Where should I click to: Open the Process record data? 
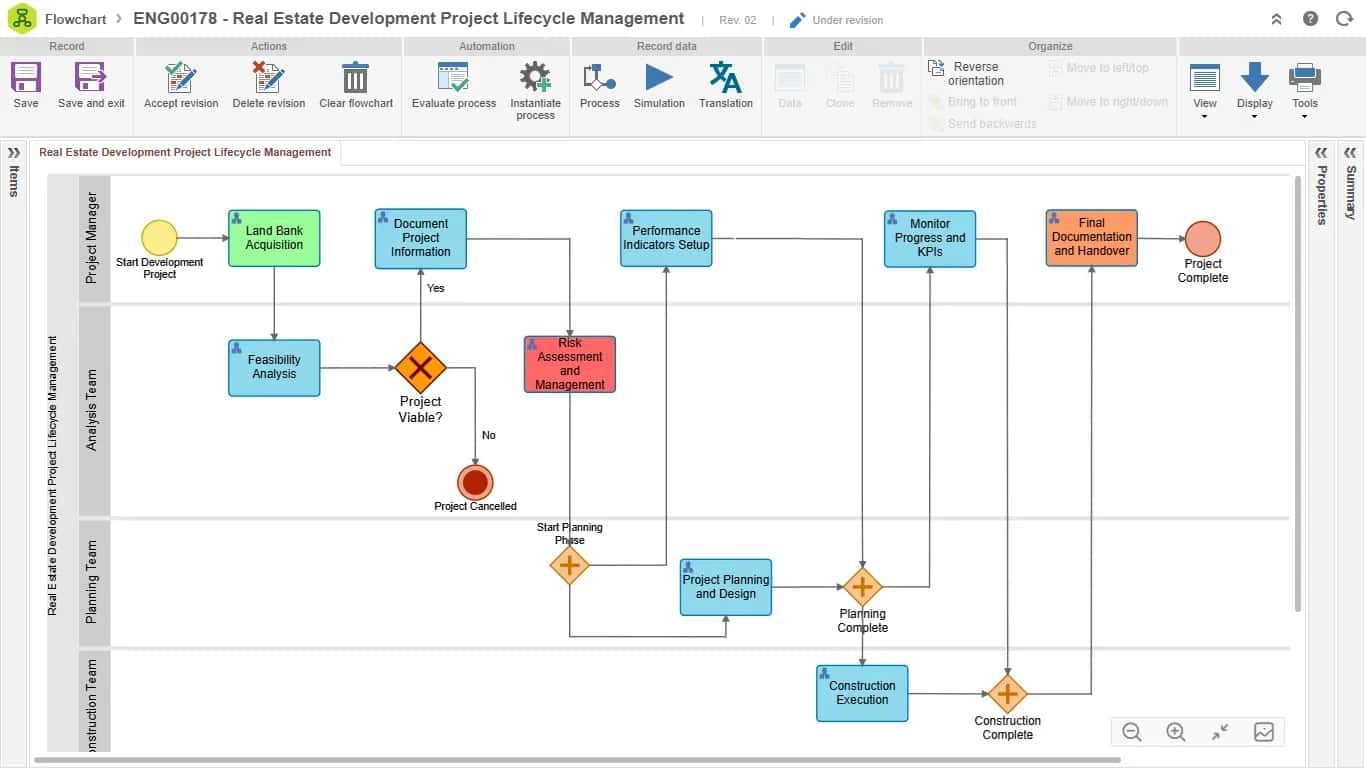pyautogui.click(x=599, y=78)
